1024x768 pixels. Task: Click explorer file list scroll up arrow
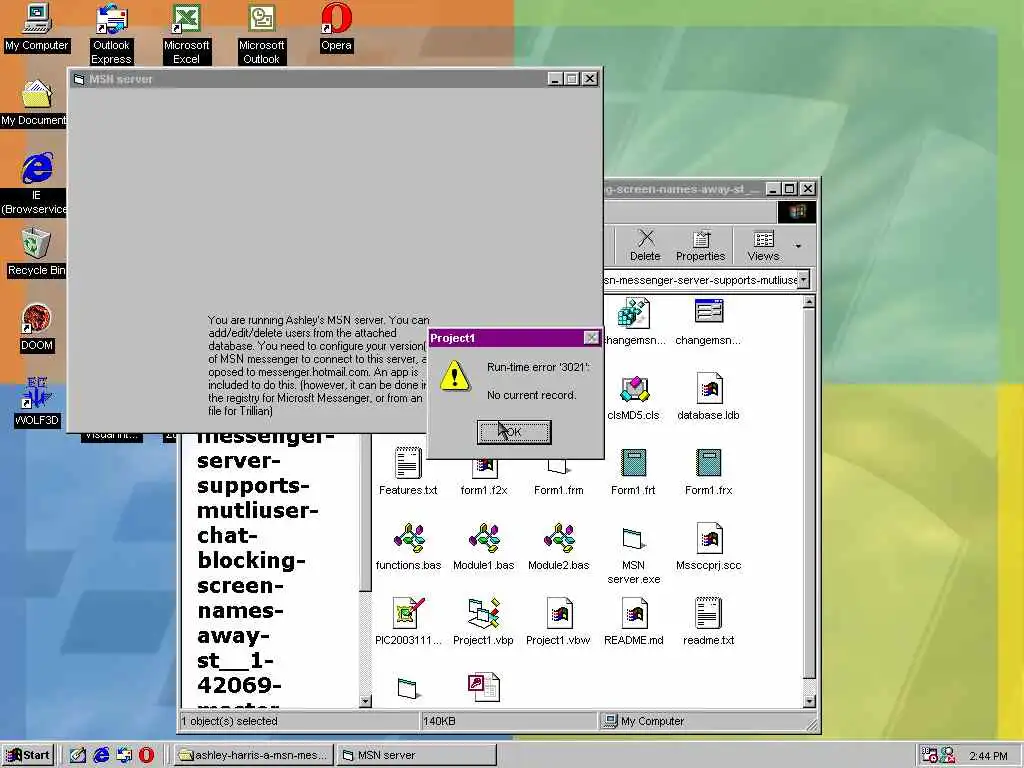[809, 302]
